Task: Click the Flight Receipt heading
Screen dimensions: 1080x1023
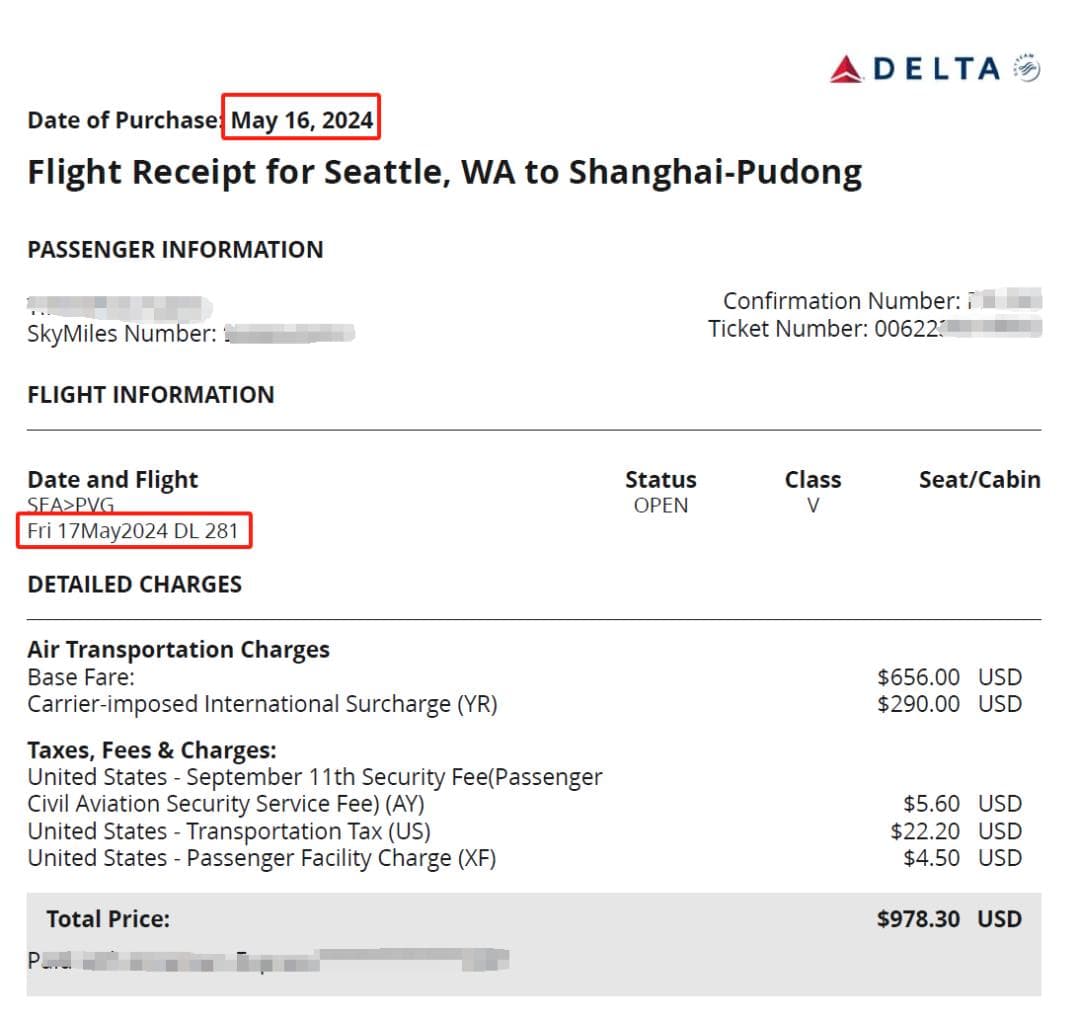Action: (445, 172)
